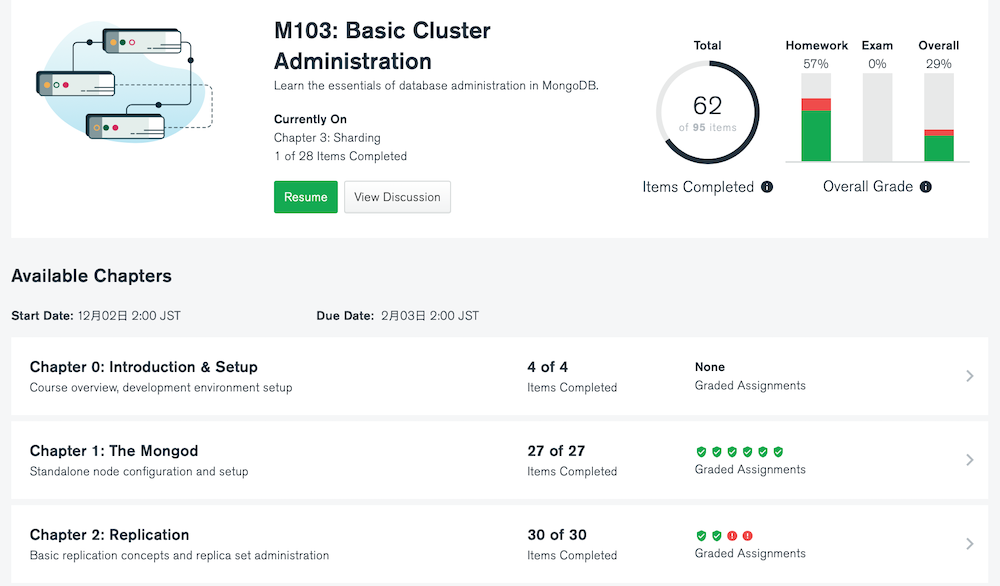
Task: Click first green check in Chapter 1 assignments
Action: (x=702, y=451)
